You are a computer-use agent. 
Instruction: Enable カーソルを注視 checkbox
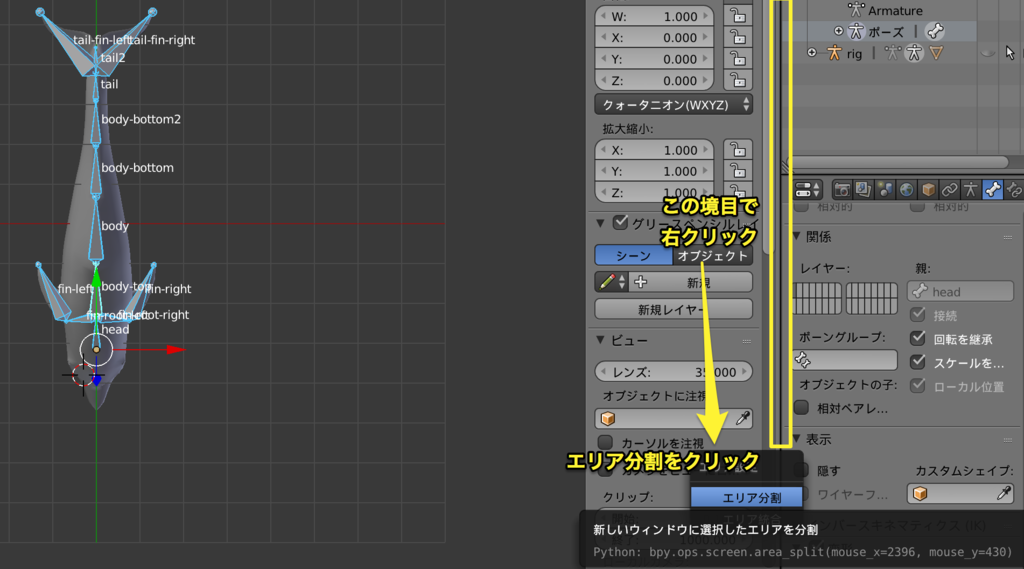pyautogui.click(x=605, y=442)
